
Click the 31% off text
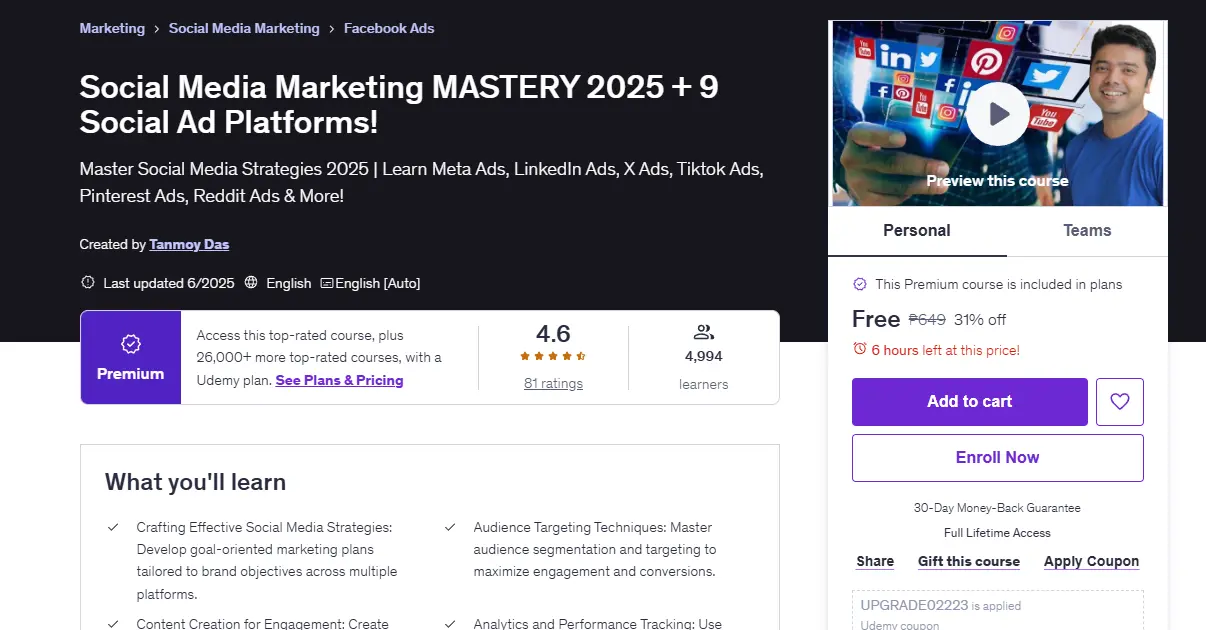pyautogui.click(x=980, y=320)
